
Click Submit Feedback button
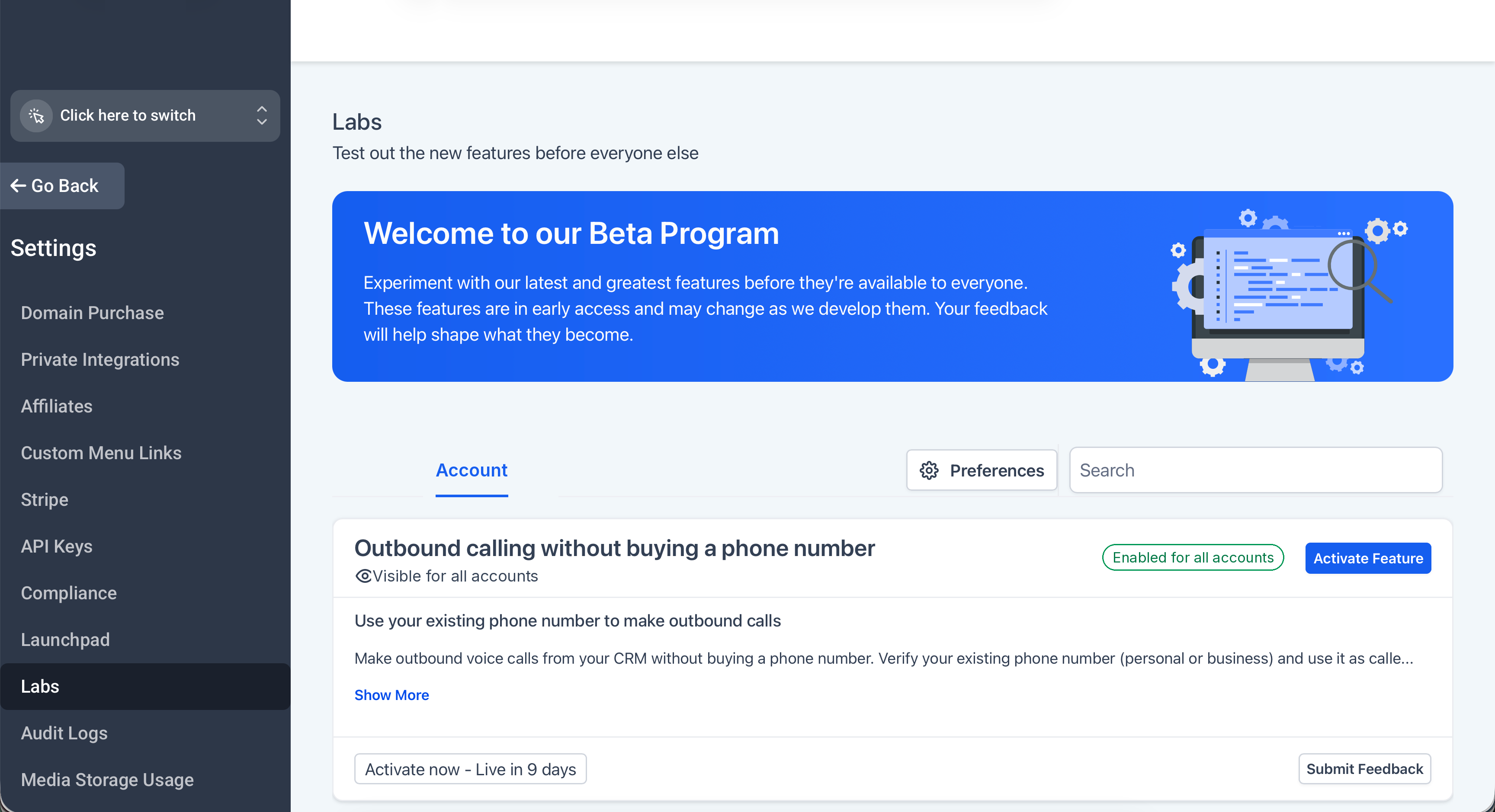pos(1364,769)
